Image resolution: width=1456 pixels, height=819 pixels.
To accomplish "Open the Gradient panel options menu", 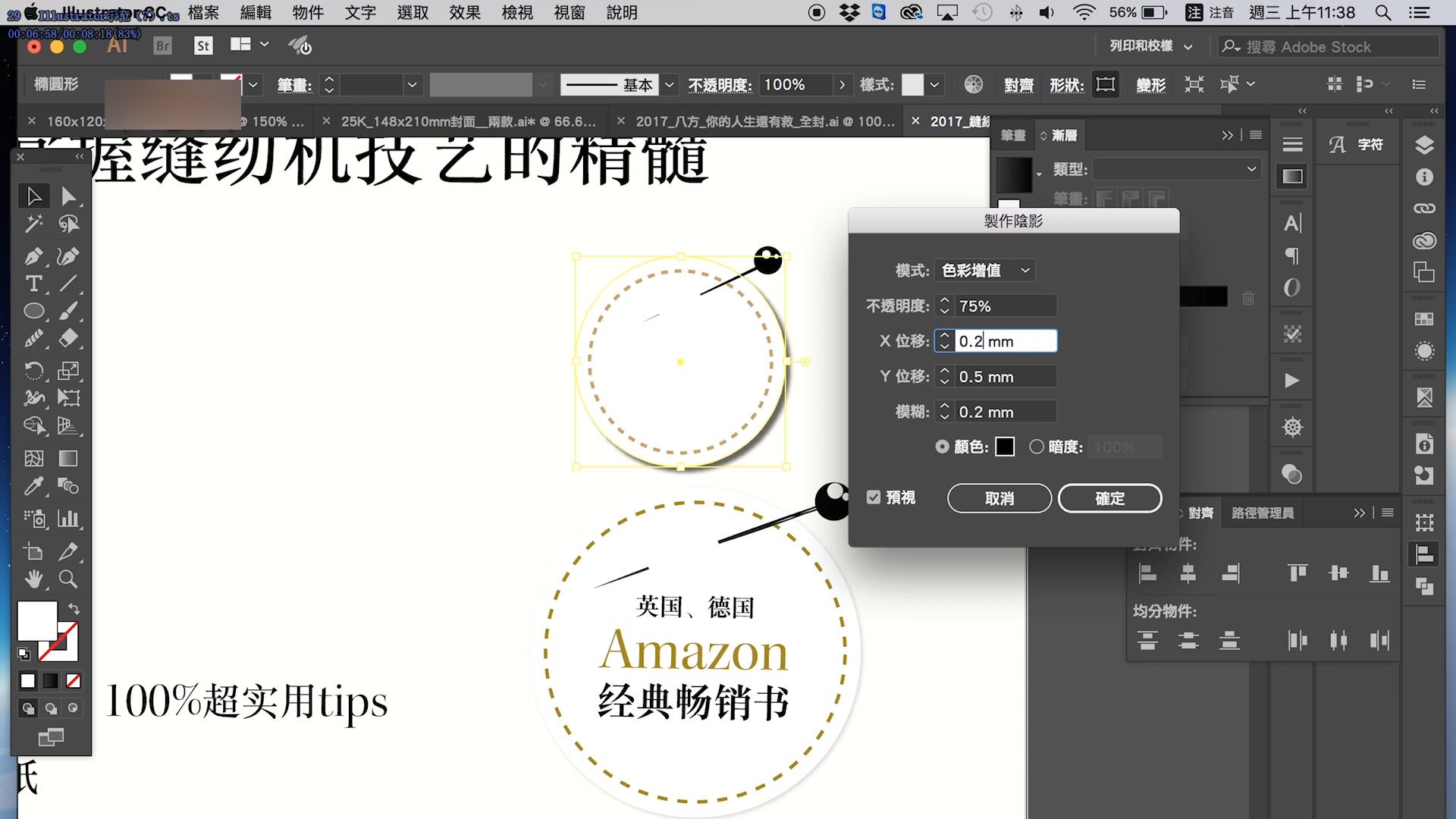I will 1256,135.
